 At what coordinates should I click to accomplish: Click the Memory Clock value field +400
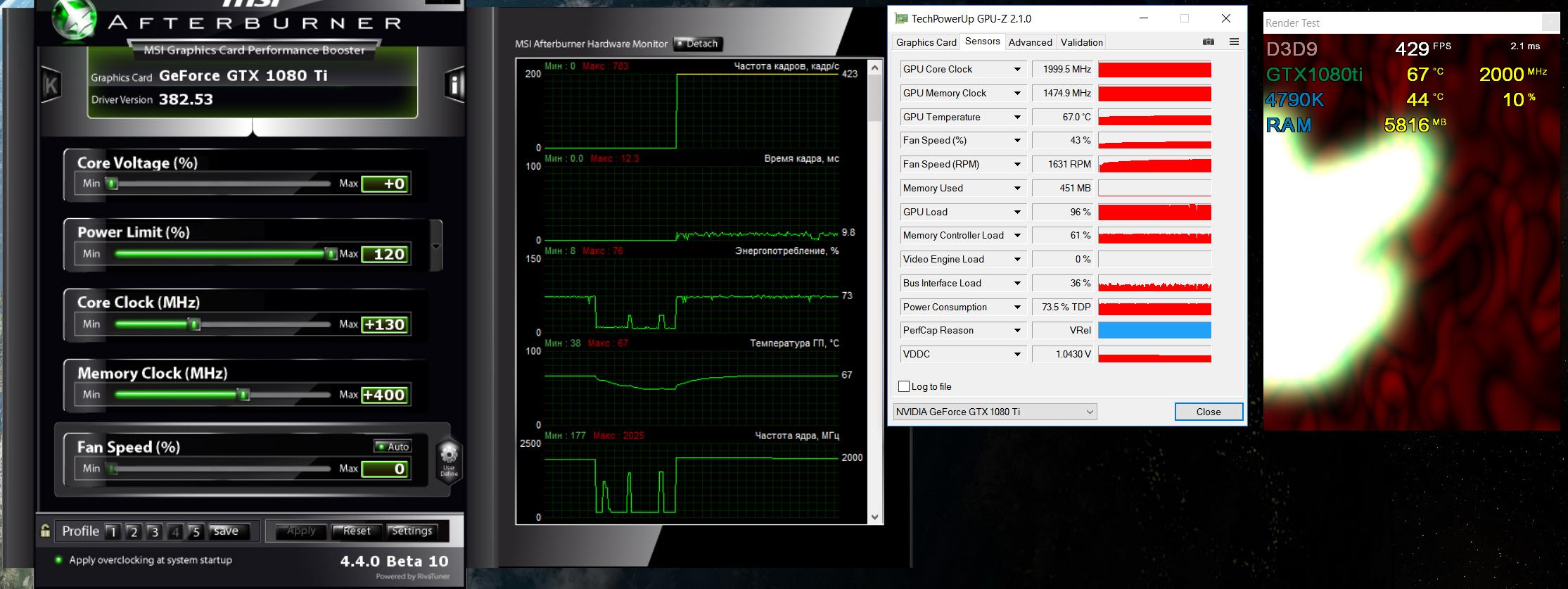click(385, 395)
